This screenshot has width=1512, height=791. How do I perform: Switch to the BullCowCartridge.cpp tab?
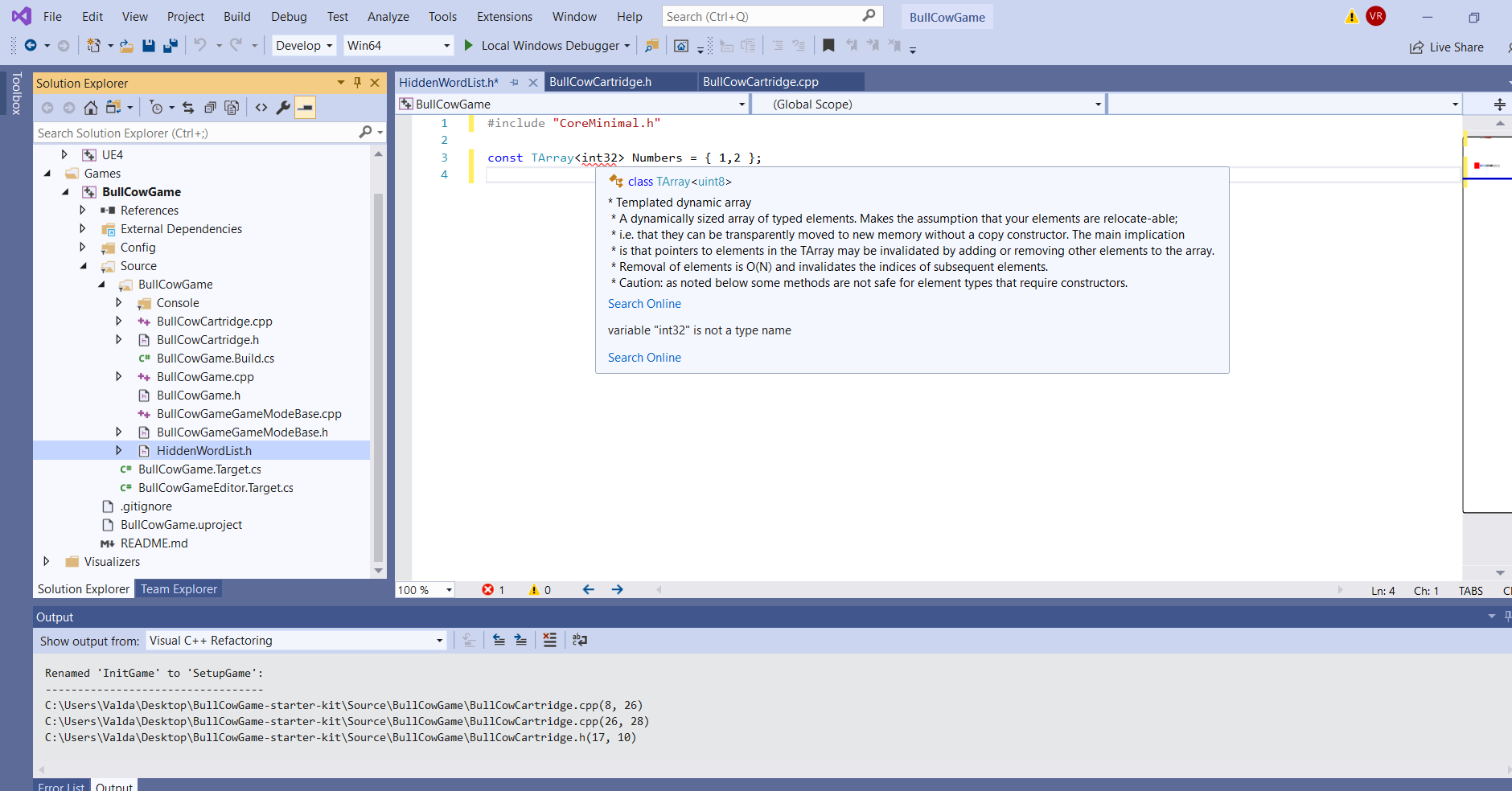click(x=761, y=82)
